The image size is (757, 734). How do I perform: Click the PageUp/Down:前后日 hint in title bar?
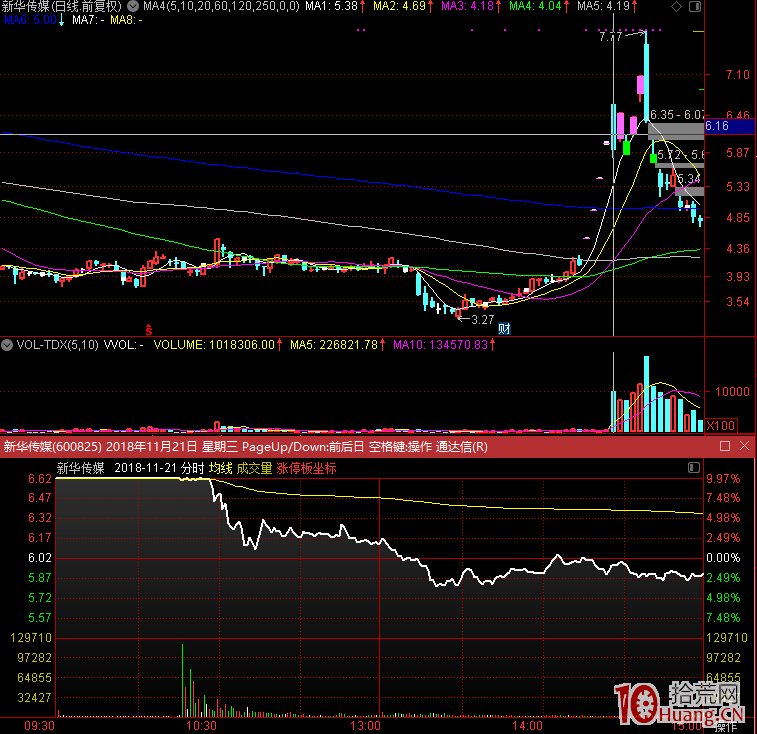(303, 447)
